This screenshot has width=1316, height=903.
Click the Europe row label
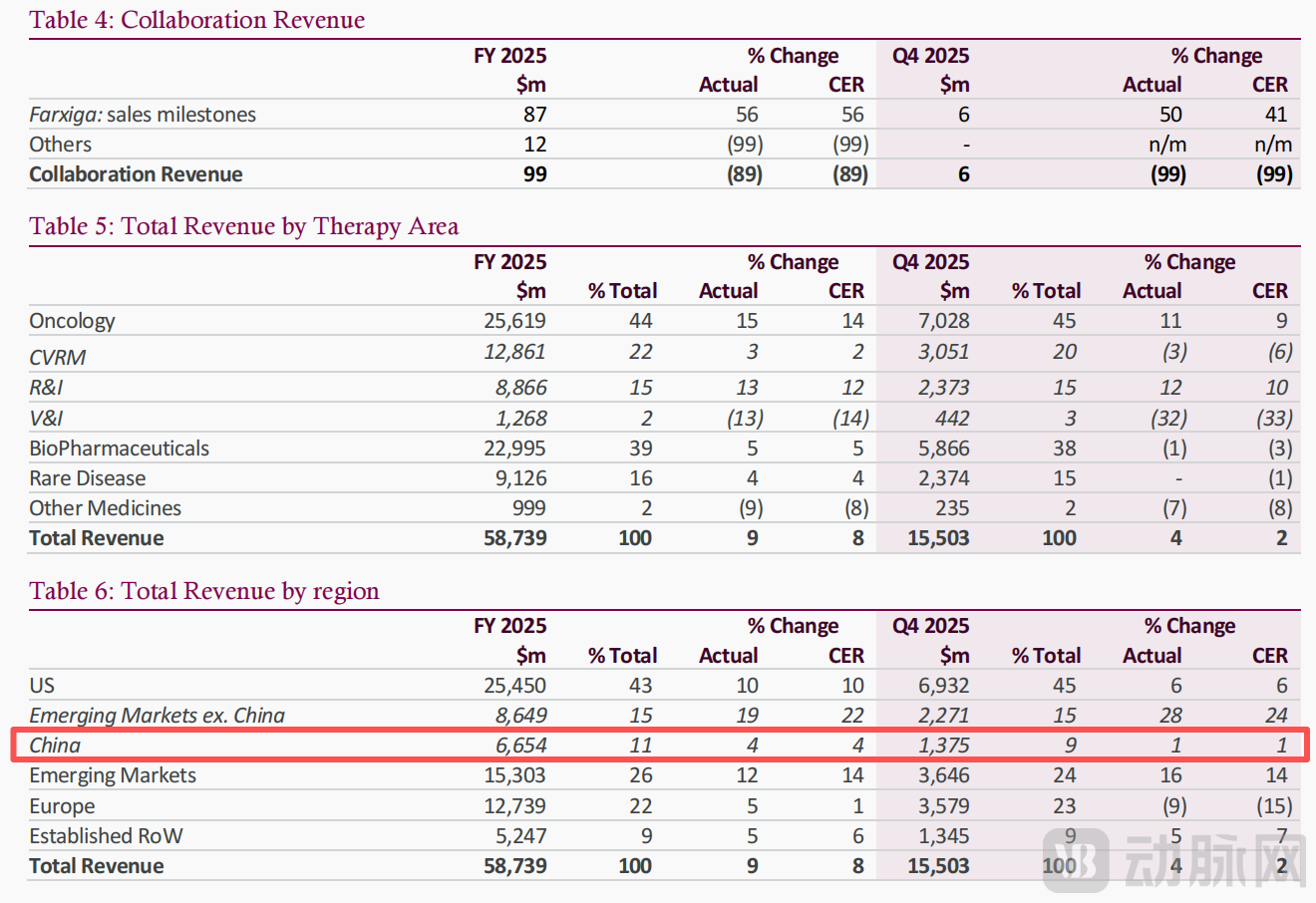(62, 806)
